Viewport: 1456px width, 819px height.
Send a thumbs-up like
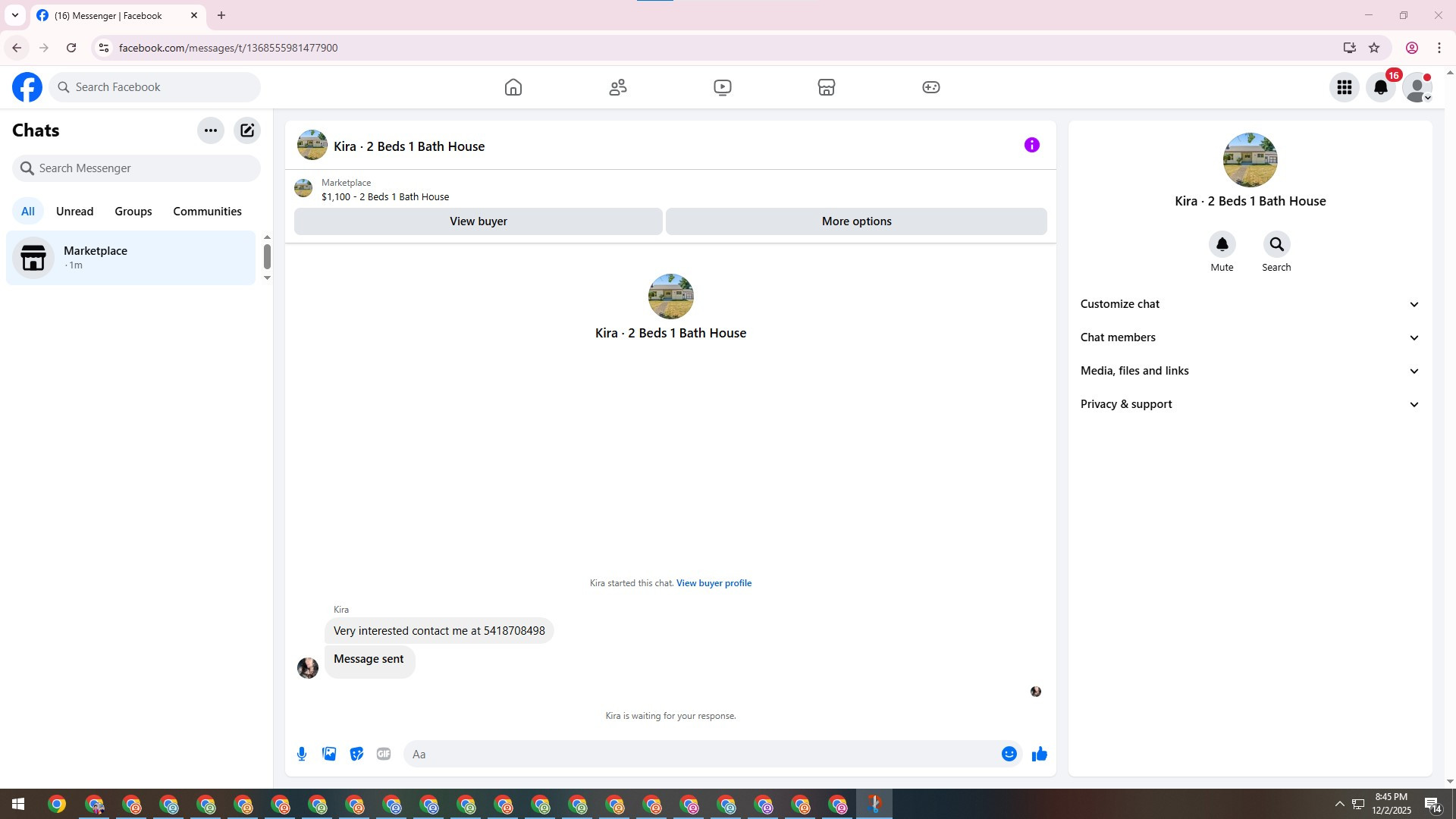click(1039, 754)
